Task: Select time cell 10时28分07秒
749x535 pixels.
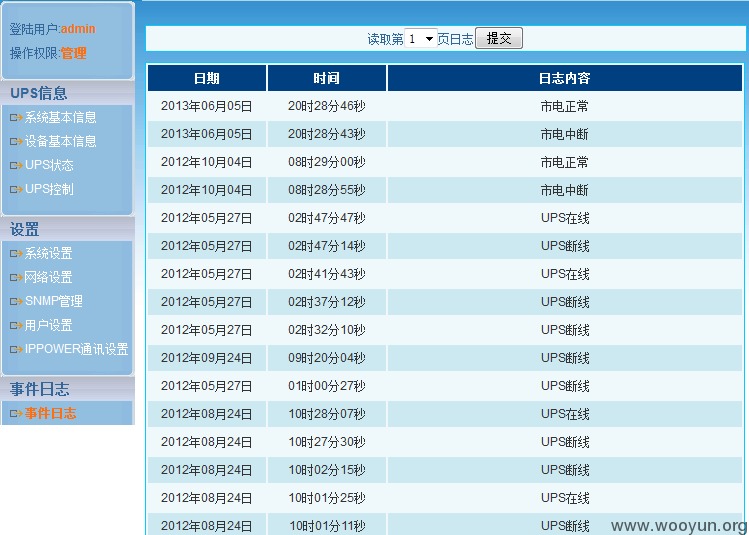Action: coord(327,414)
